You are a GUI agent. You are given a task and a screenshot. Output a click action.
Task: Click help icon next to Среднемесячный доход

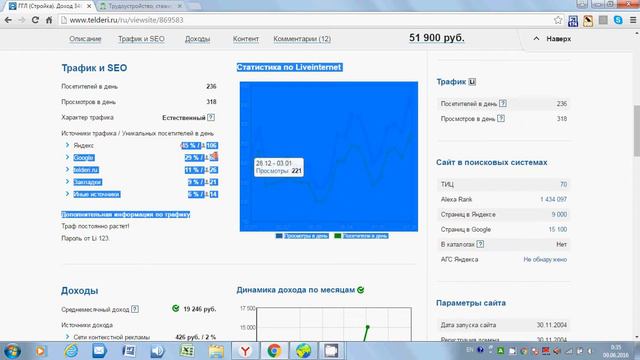[x=135, y=309]
